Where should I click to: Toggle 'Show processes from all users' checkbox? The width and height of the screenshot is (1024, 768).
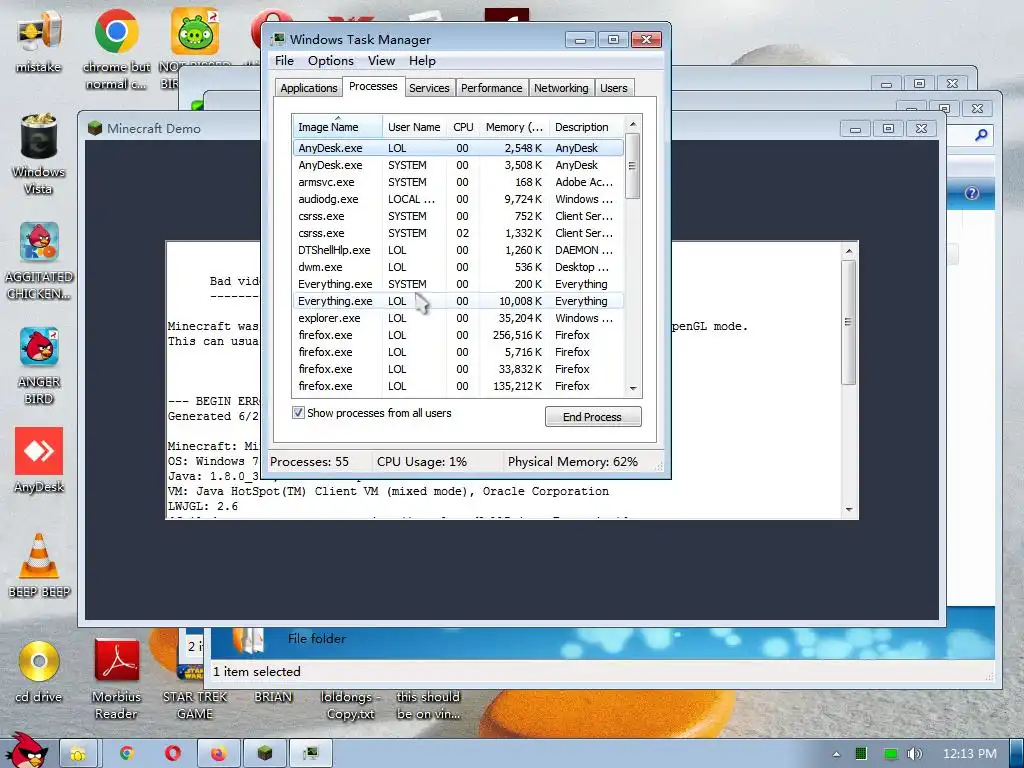pos(298,413)
